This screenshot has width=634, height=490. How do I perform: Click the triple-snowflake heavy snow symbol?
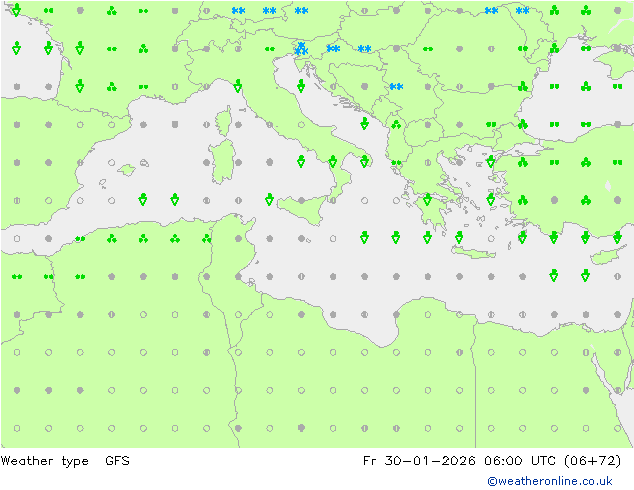pyautogui.click(x=301, y=49)
